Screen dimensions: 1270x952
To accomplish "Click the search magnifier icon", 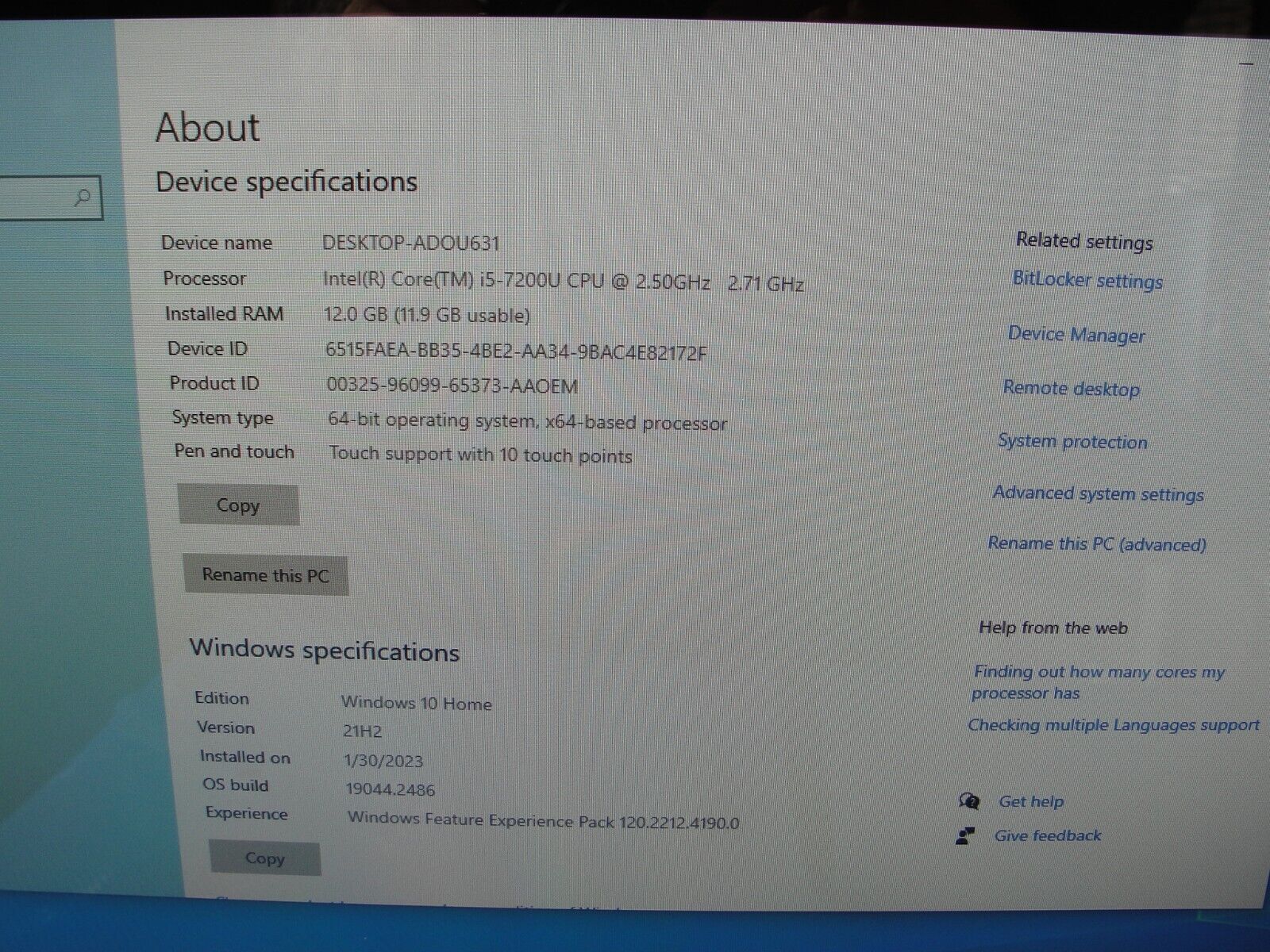I will pyautogui.click(x=83, y=198).
